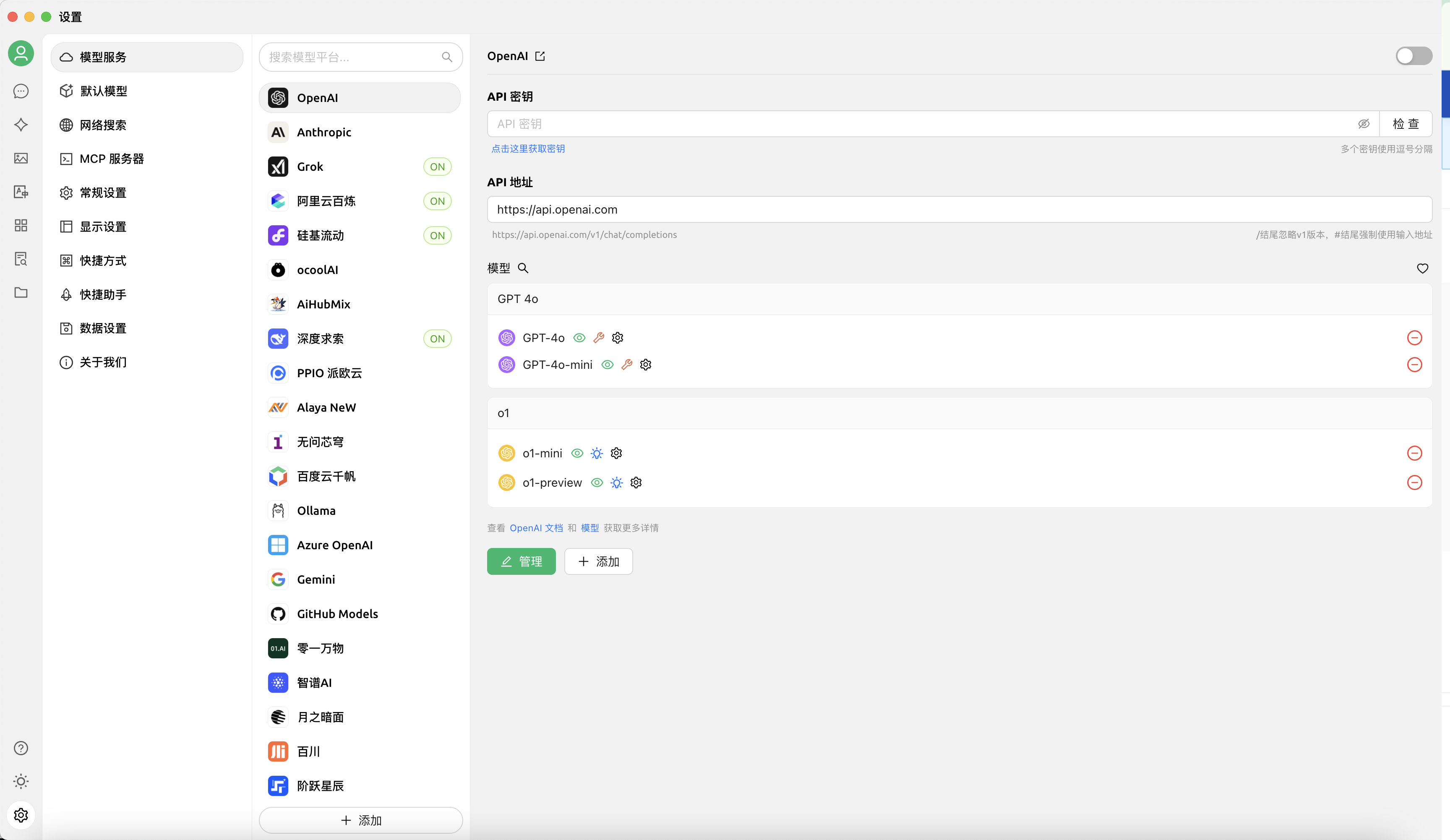Click the settings gear in sidebar
The height and width of the screenshot is (840, 1450).
pos(21,815)
